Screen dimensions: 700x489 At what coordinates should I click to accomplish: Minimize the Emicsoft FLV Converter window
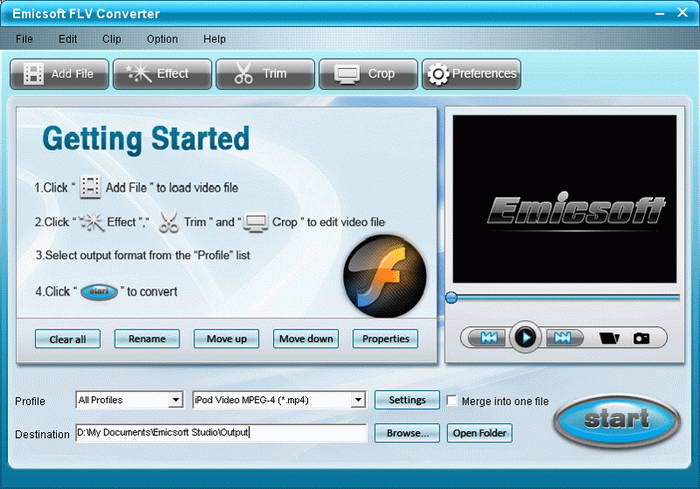click(x=660, y=13)
